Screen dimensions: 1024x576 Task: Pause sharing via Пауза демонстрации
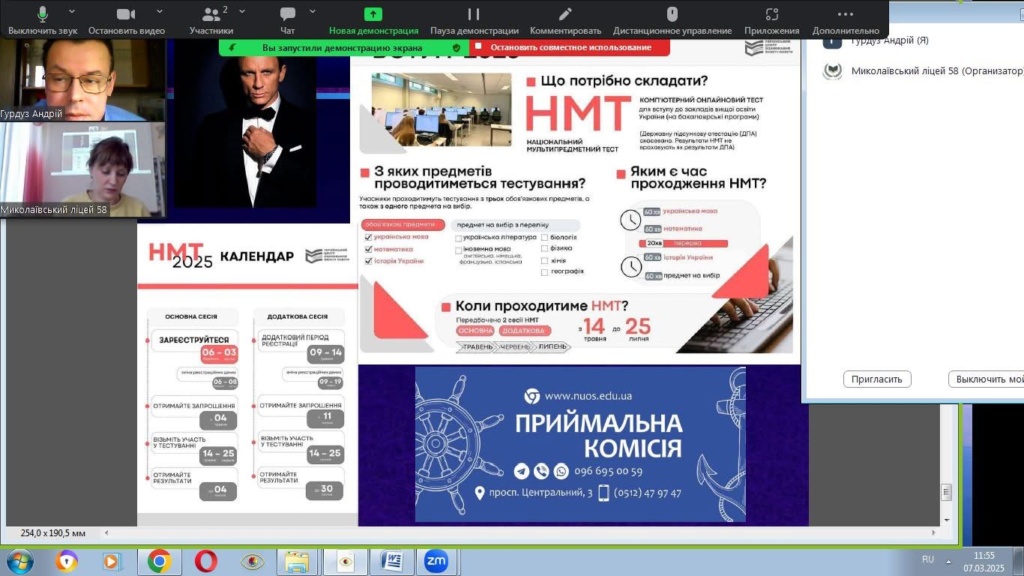coord(474,20)
